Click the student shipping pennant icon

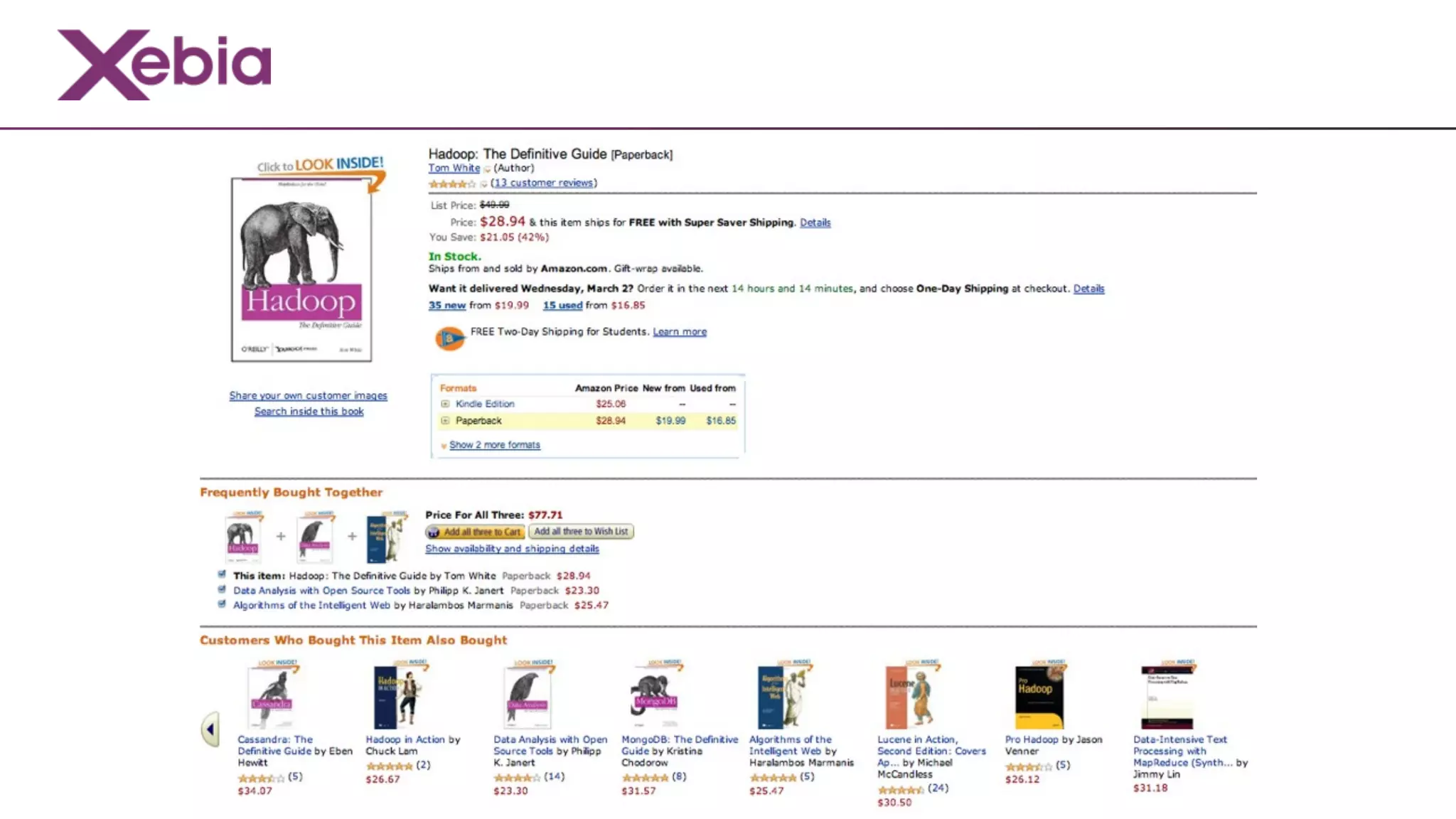pyautogui.click(x=449, y=338)
